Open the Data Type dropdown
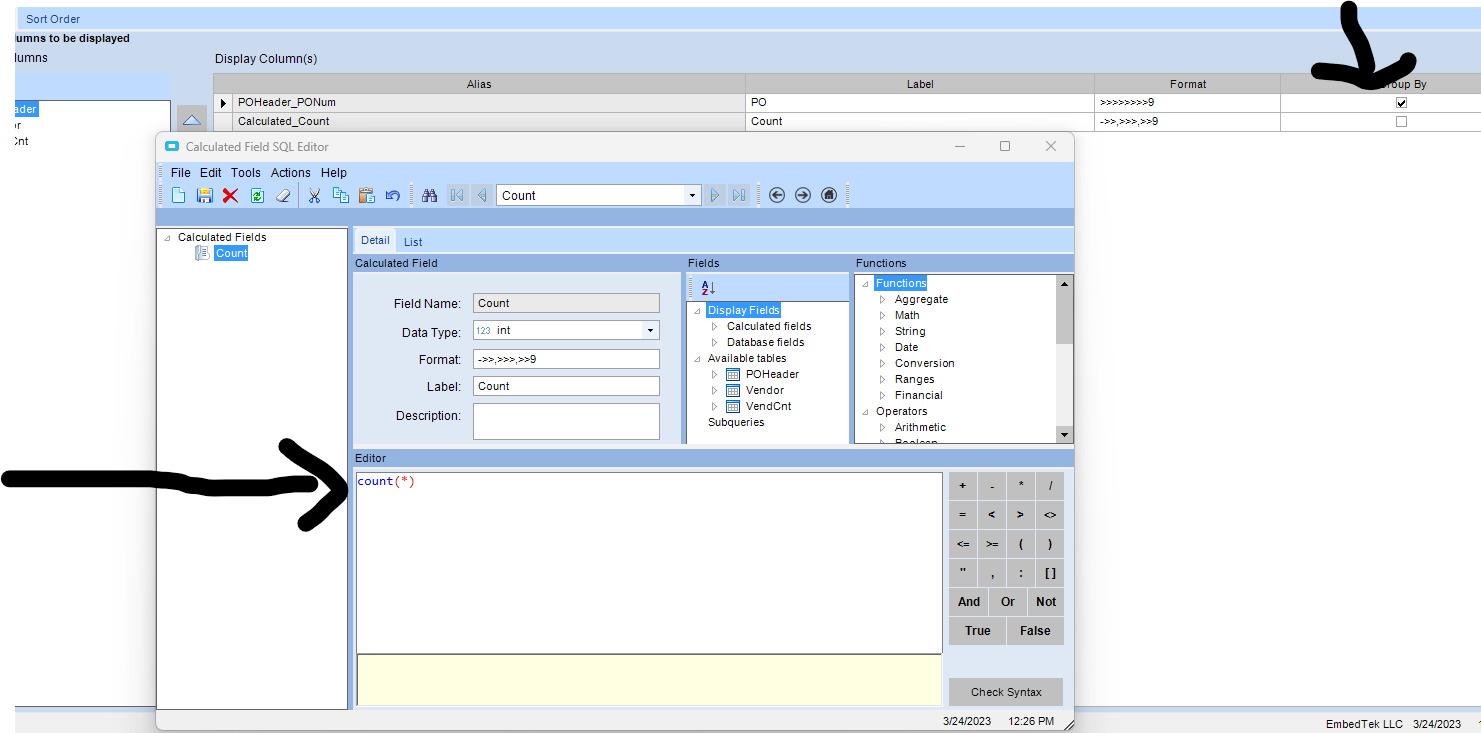Screen dimensions: 1481x733 (x=650, y=331)
